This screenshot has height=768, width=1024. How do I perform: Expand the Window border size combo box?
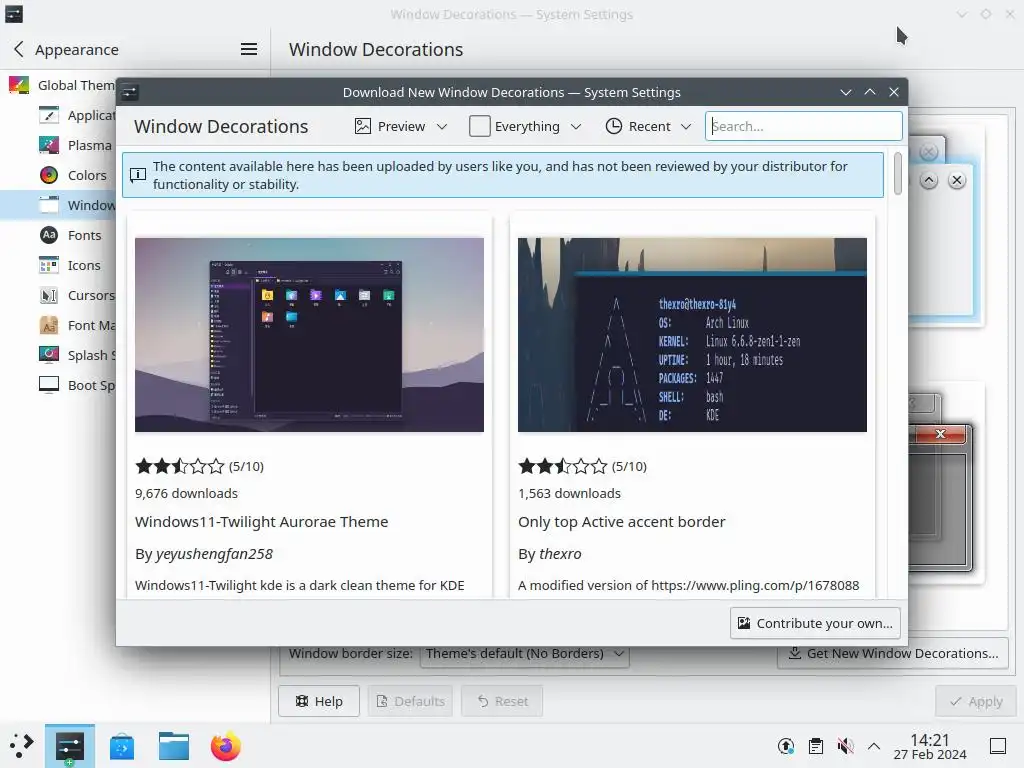[524, 653]
